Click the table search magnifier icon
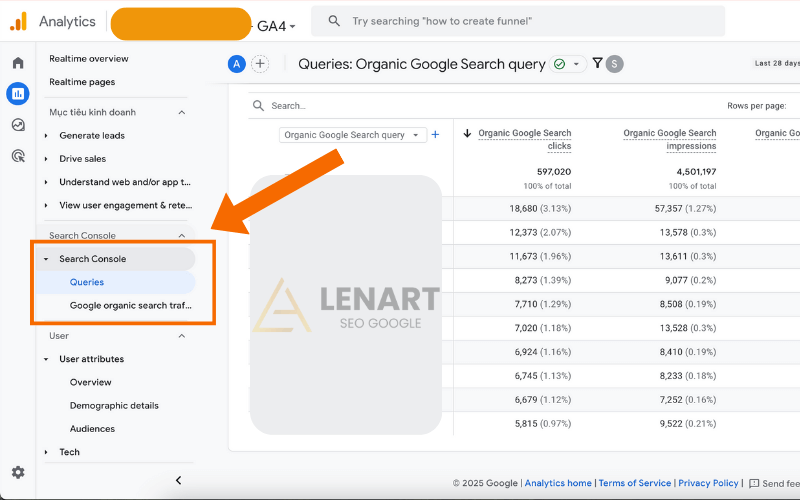 [259, 106]
